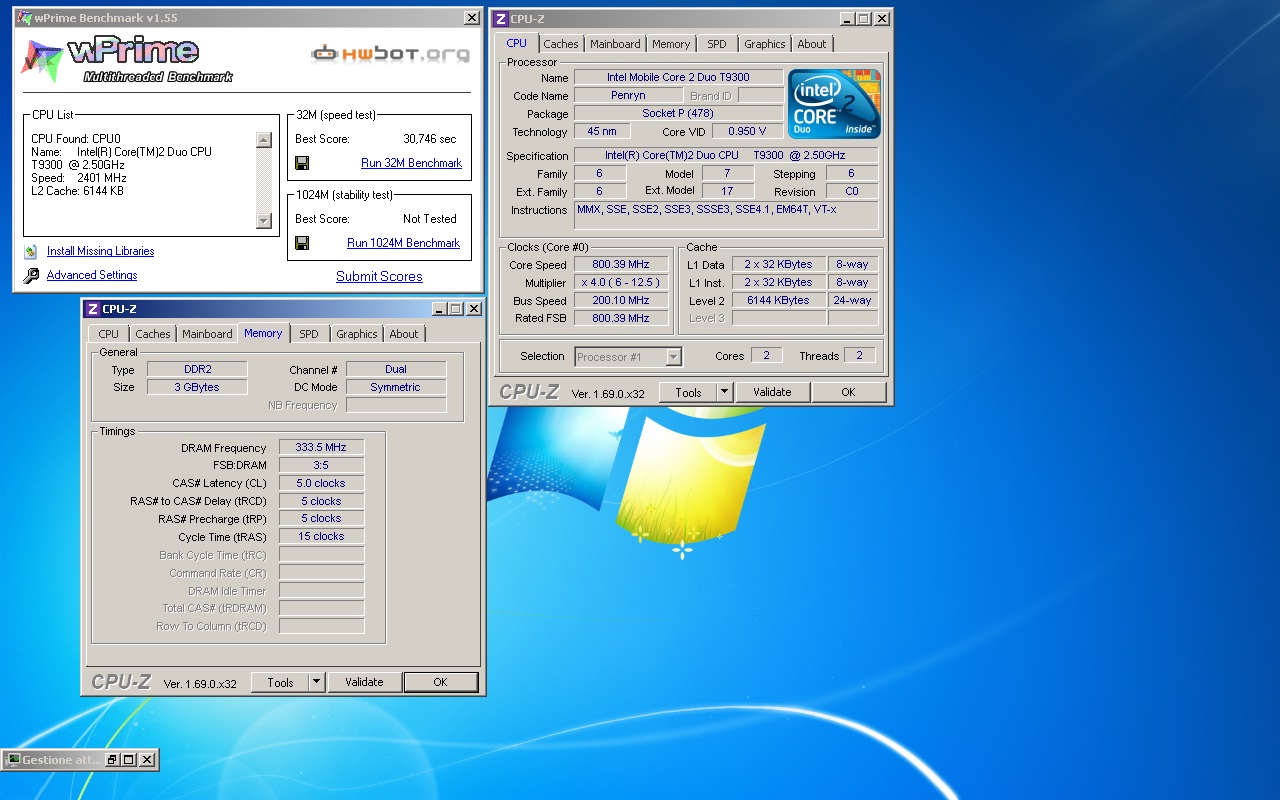Switch to Mainboard tab in the Memory window
Viewport: 1280px width, 800px height.
pos(207,334)
